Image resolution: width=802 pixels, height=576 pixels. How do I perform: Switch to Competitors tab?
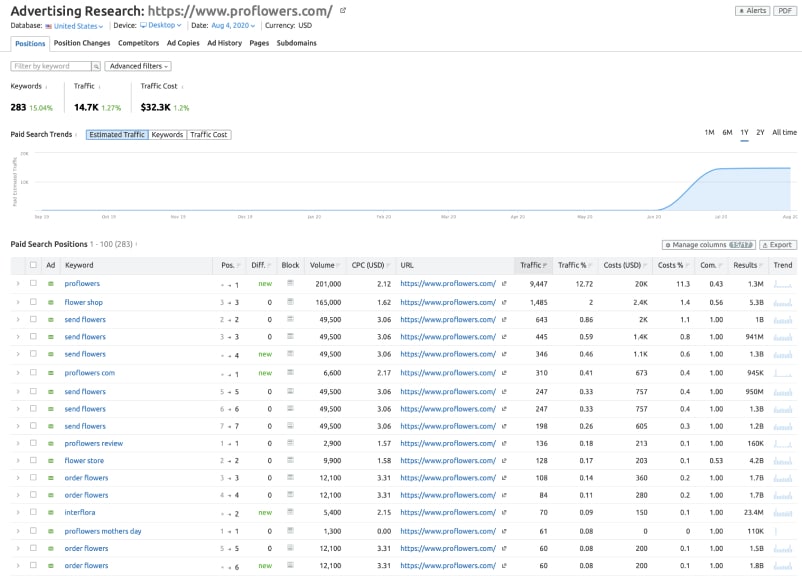pyautogui.click(x=139, y=43)
